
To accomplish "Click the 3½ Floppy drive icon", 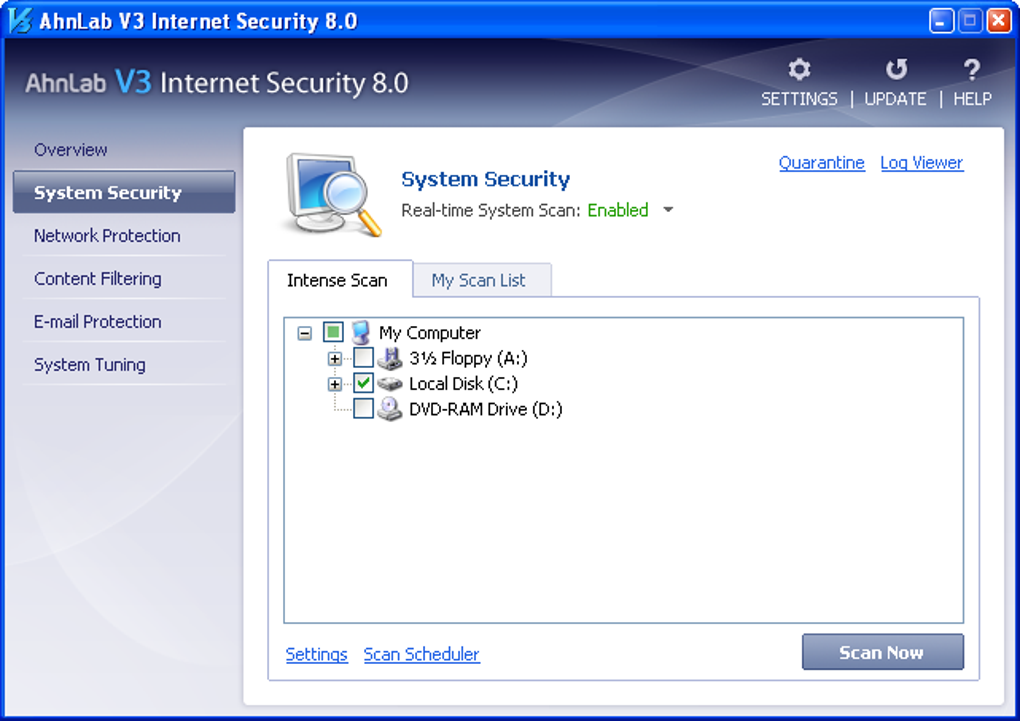I will (390, 358).
